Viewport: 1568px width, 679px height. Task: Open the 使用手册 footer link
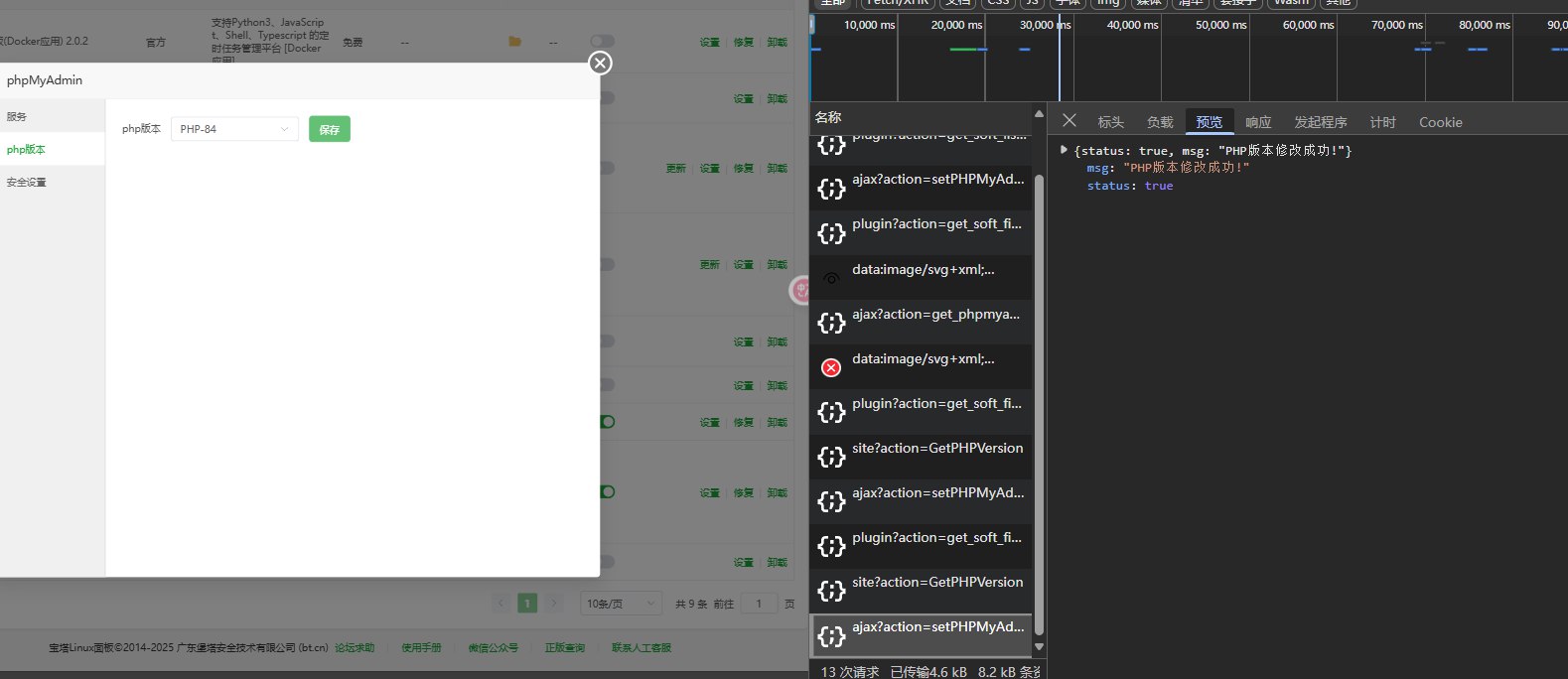click(421, 647)
